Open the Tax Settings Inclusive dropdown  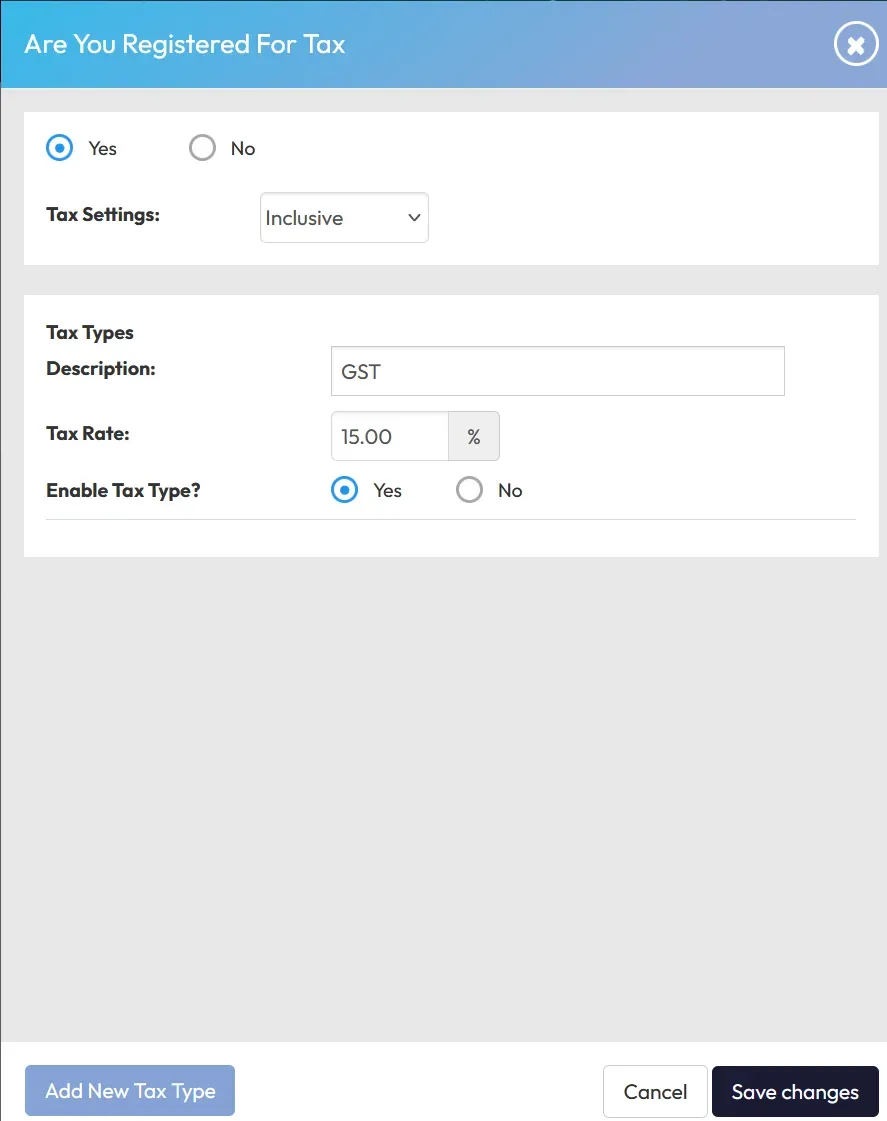[x=343, y=218]
